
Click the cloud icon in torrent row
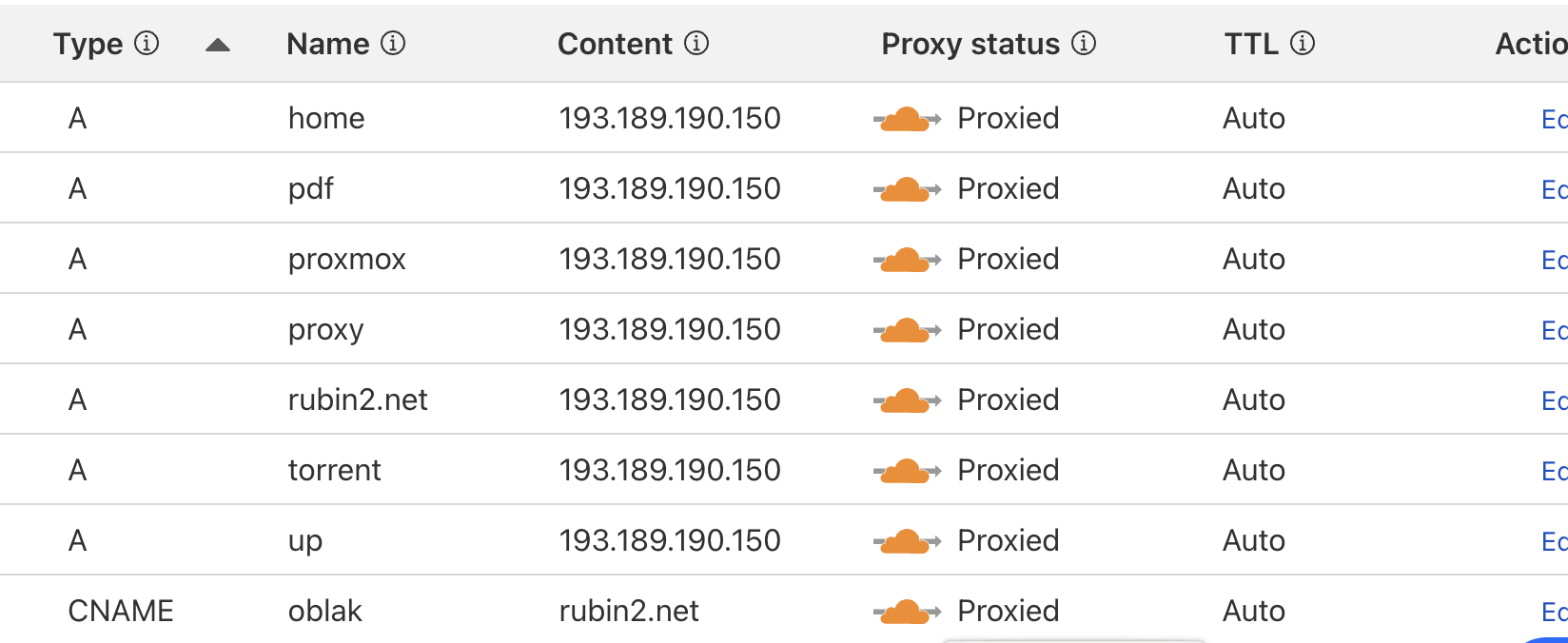coord(907,471)
